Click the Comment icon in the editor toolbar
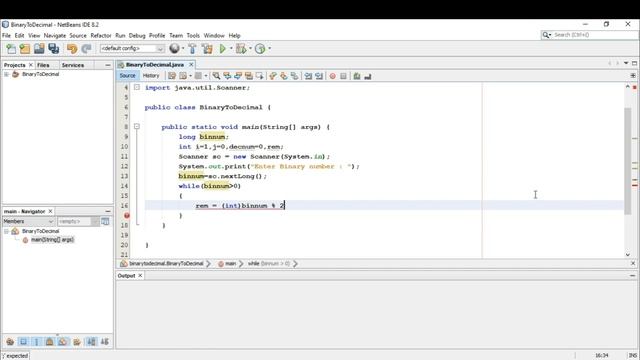The image size is (640, 360). [x=357, y=76]
